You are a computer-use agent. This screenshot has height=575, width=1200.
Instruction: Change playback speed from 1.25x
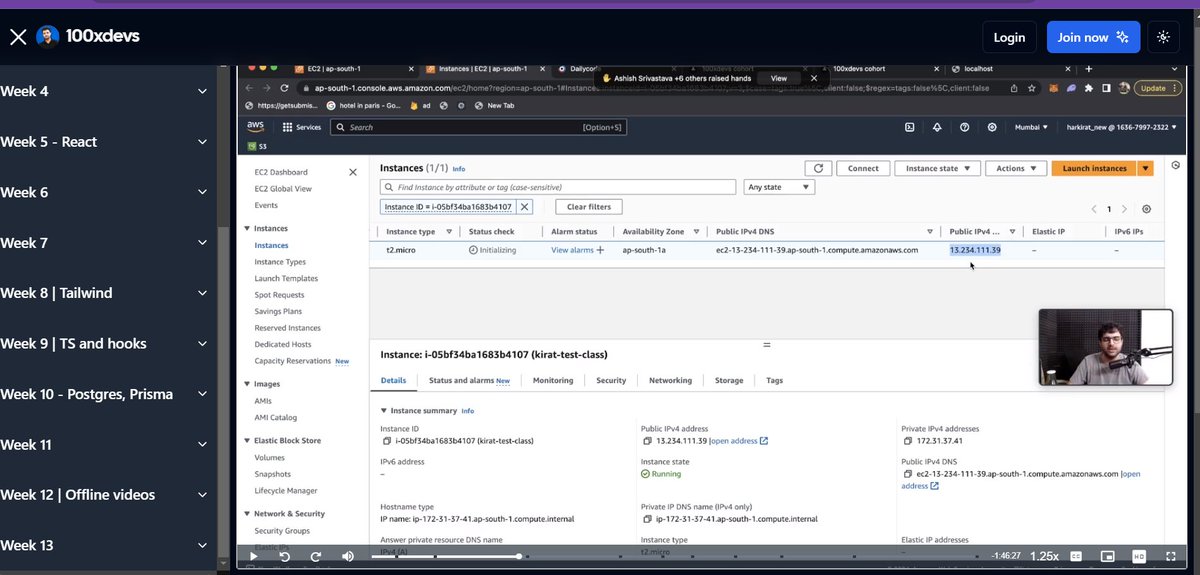click(1044, 556)
